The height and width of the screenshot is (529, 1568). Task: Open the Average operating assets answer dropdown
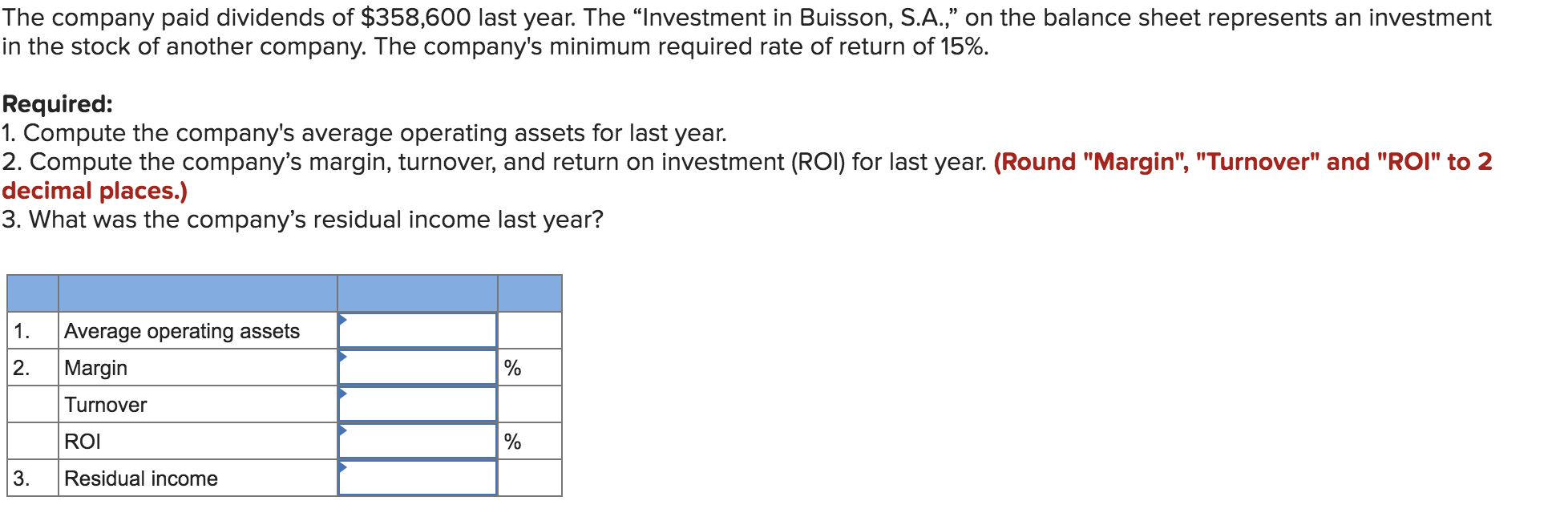click(x=417, y=330)
